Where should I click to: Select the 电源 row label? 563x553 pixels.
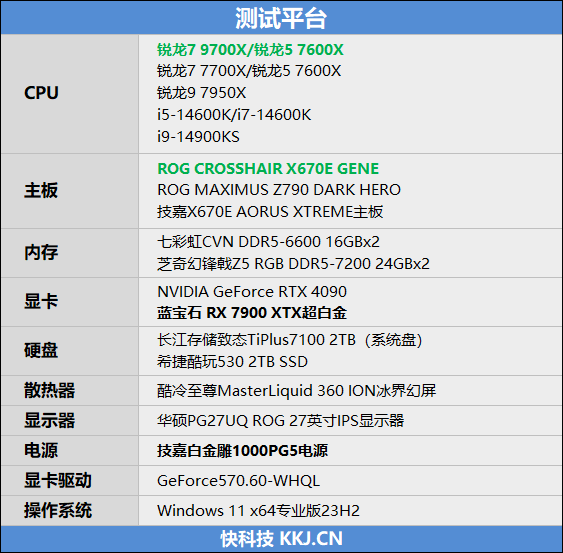[41, 450]
